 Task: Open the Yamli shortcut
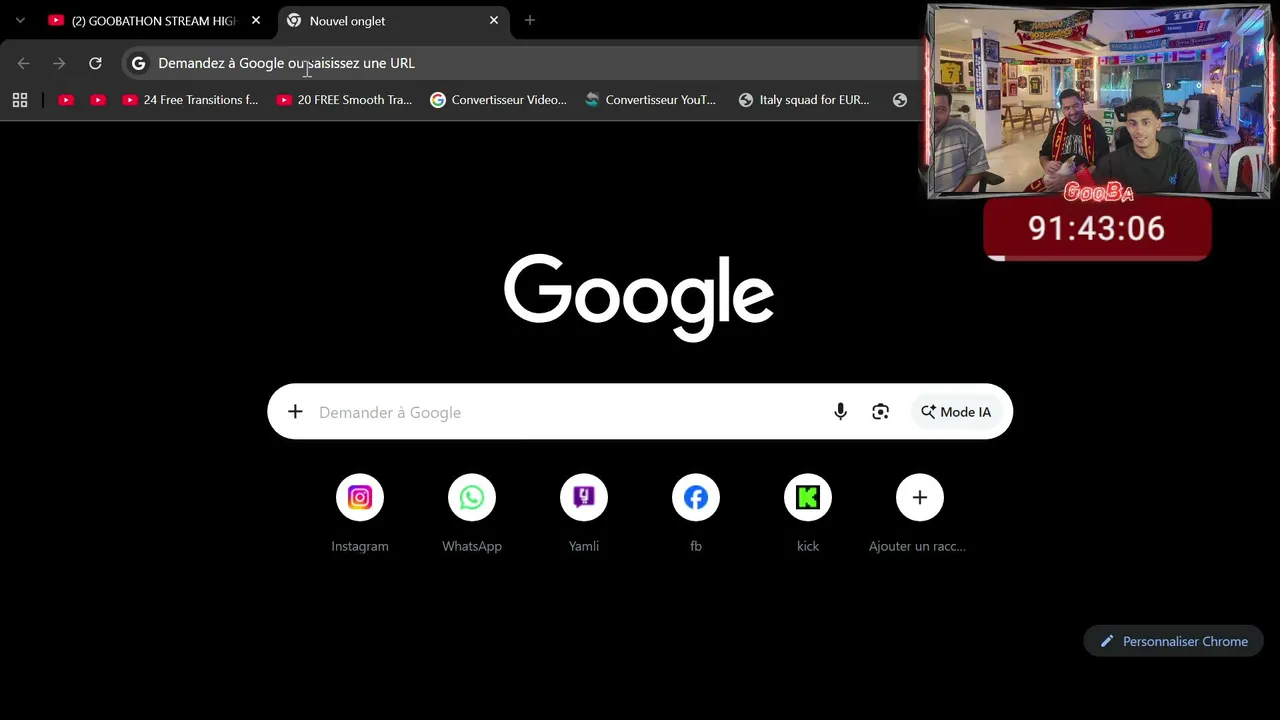coord(584,513)
